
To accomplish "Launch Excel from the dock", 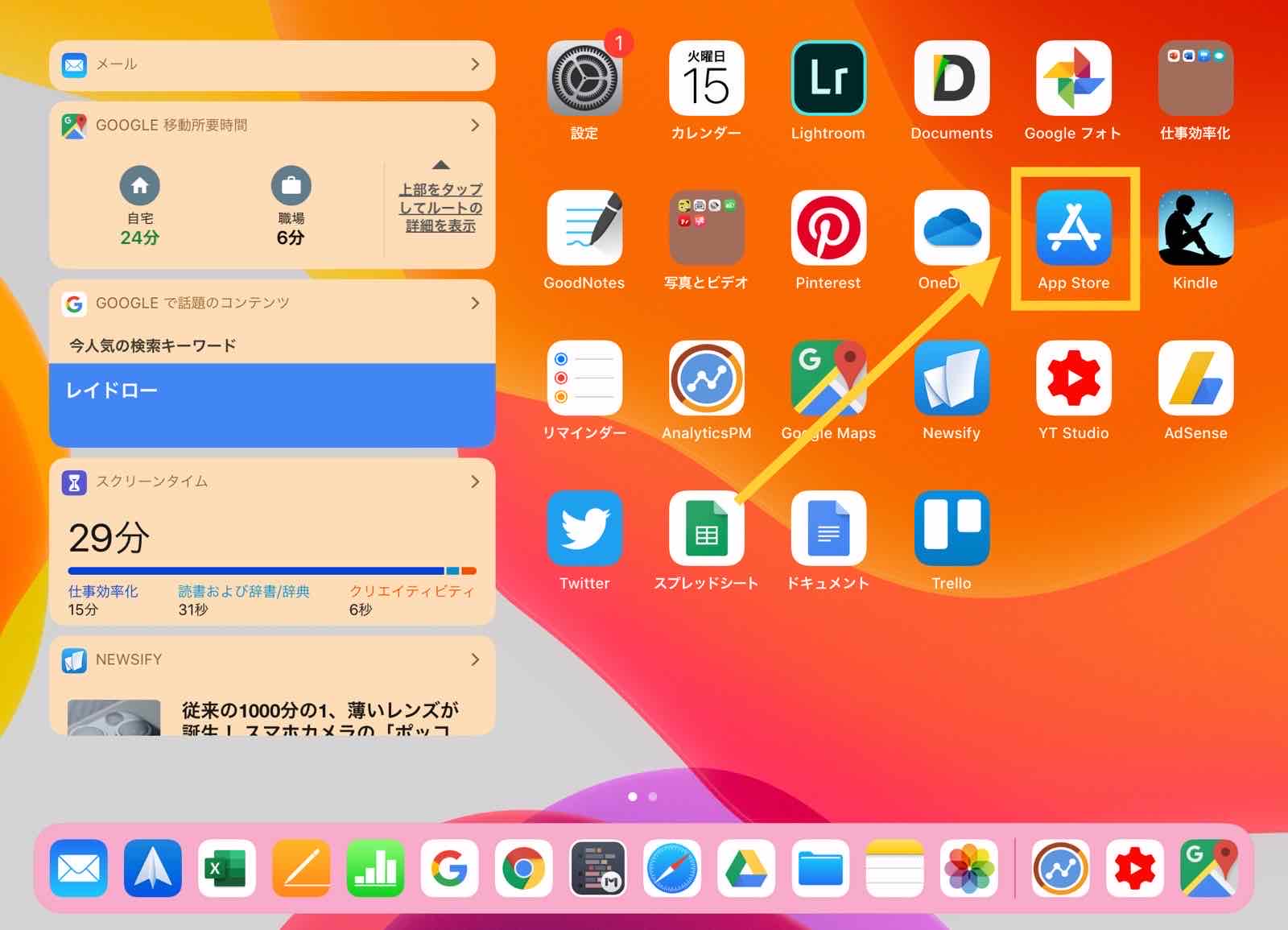I will click(x=227, y=868).
